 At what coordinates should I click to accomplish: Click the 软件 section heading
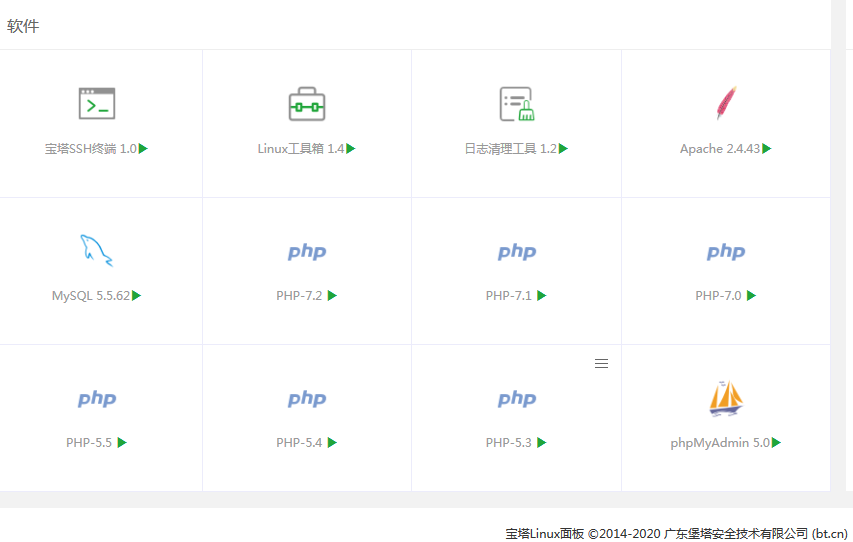23,26
